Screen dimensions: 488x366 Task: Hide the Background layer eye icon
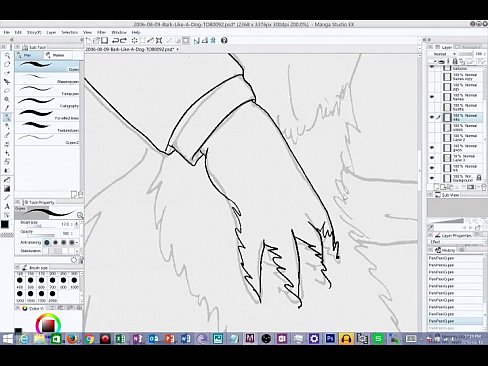coord(432,178)
